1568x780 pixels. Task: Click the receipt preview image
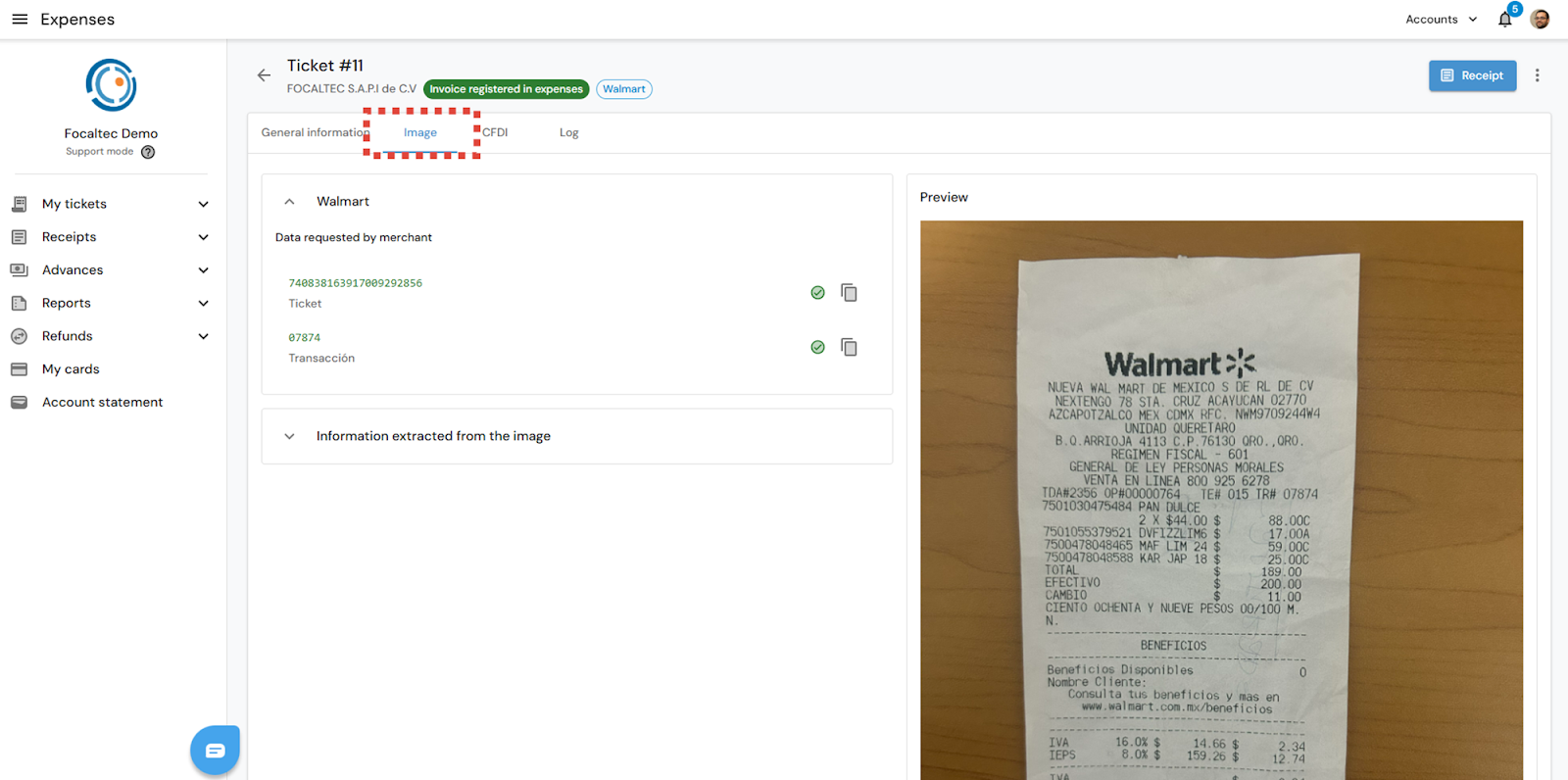click(x=1221, y=500)
